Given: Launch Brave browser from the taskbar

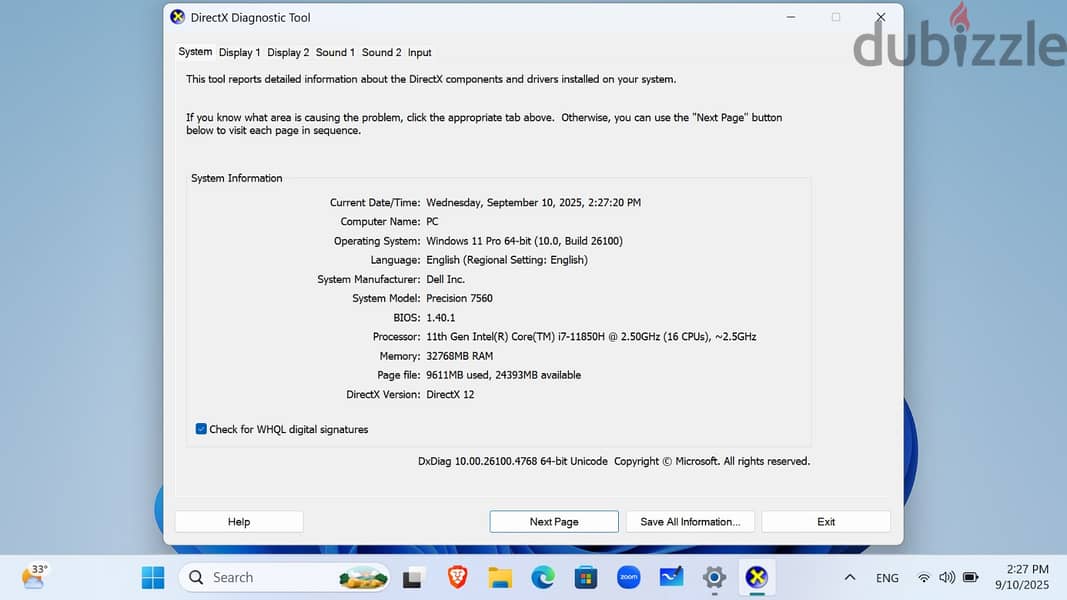Looking at the screenshot, I should tap(457, 578).
